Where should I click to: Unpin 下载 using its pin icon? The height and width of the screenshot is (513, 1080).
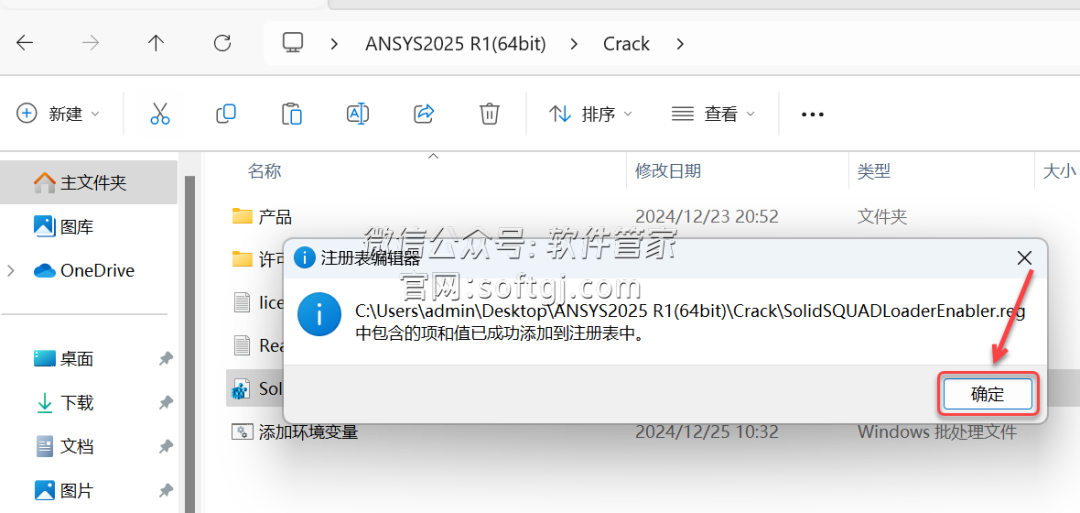click(165, 403)
